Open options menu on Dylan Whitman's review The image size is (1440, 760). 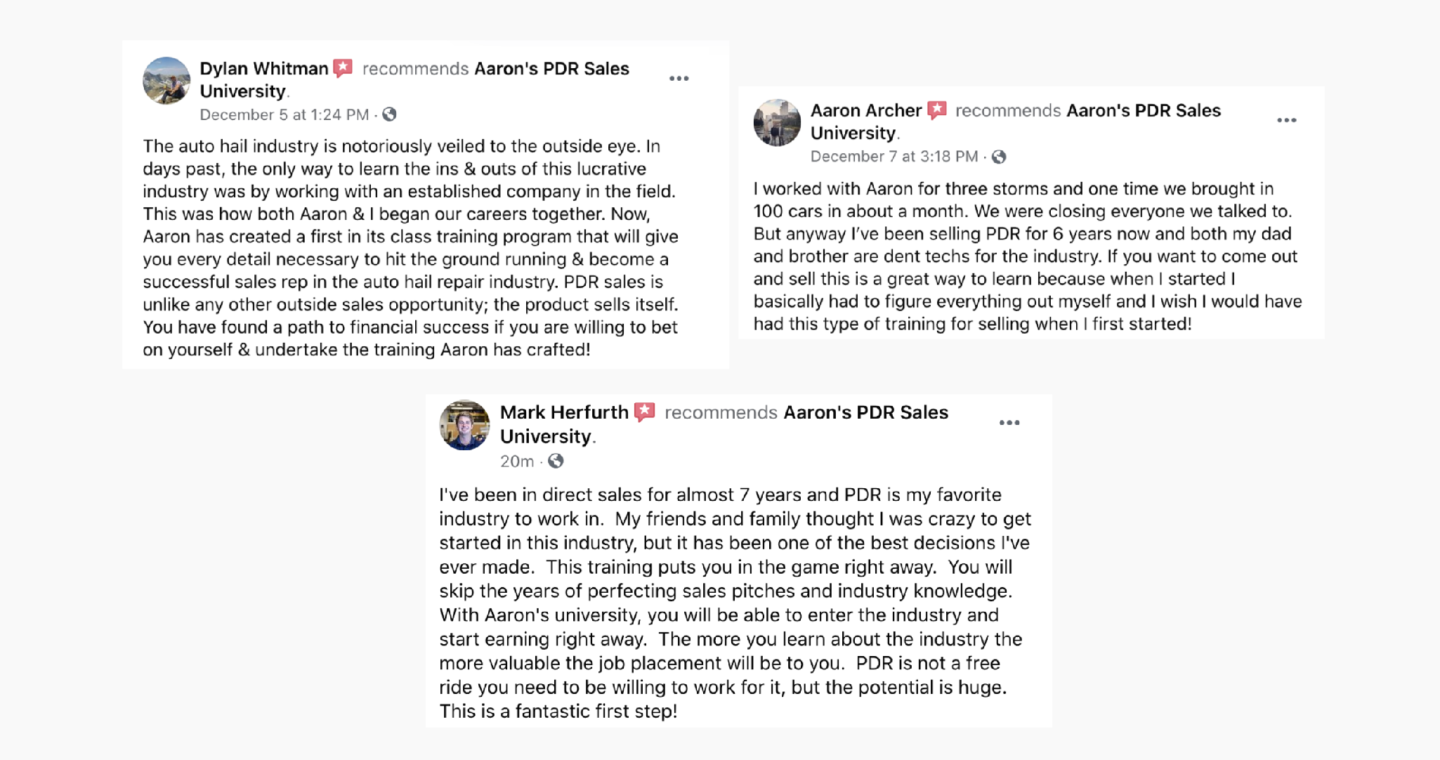[679, 79]
